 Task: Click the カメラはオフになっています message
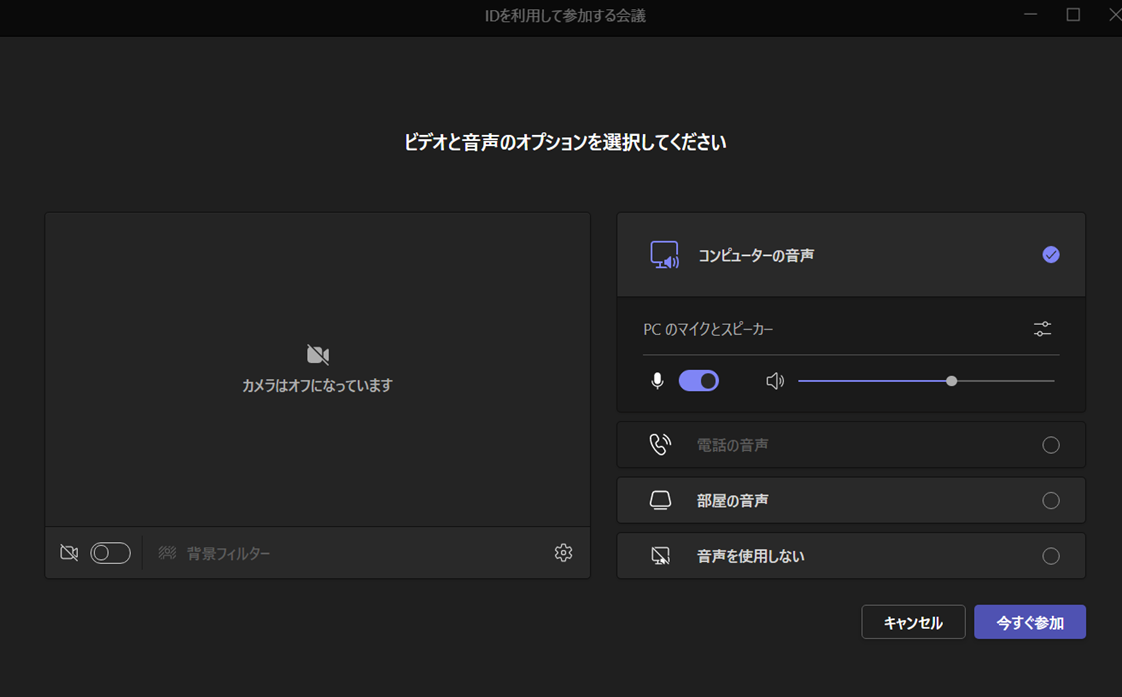click(318, 385)
